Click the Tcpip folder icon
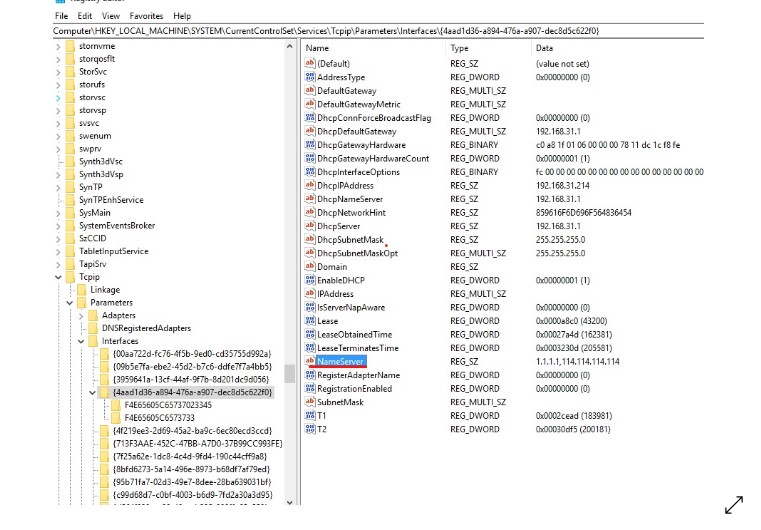This screenshot has height=530, width=761. click(70, 277)
